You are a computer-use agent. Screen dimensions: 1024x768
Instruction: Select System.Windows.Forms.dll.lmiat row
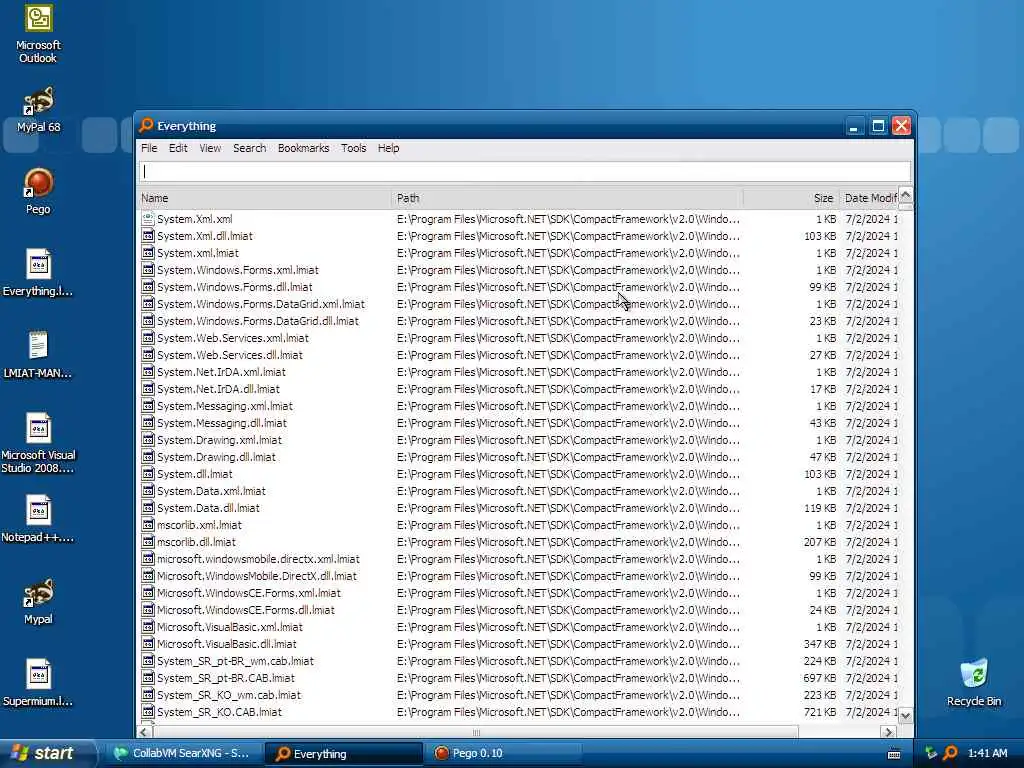(x=519, y=287)
